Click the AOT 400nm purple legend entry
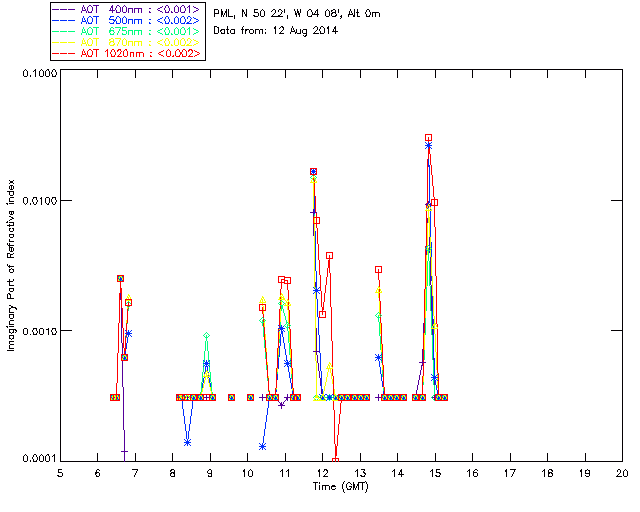This screenshot has width=640, height=512. pyautogui.click(x=126, y=9)
